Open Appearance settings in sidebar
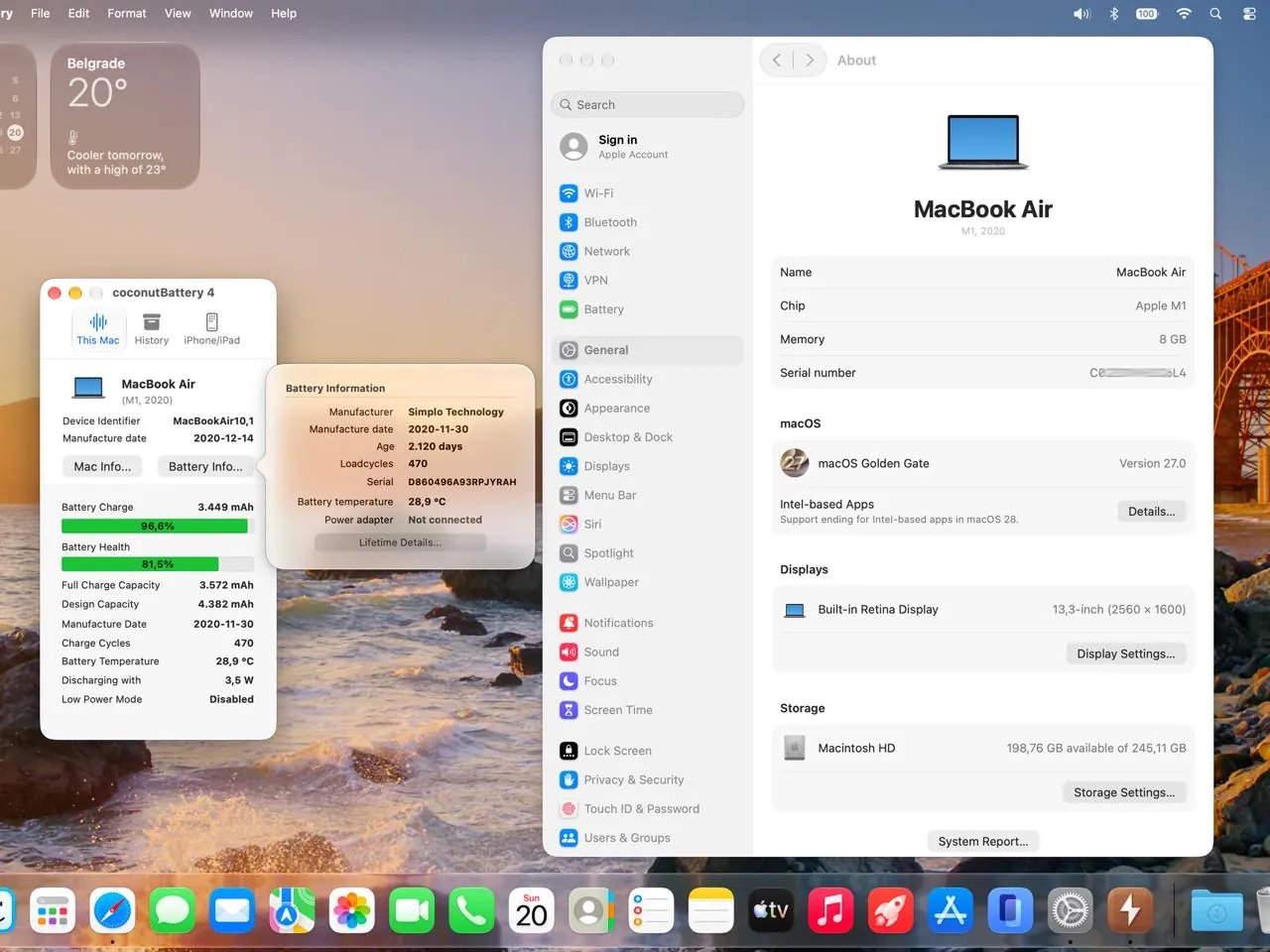 (x=648, y=408)
